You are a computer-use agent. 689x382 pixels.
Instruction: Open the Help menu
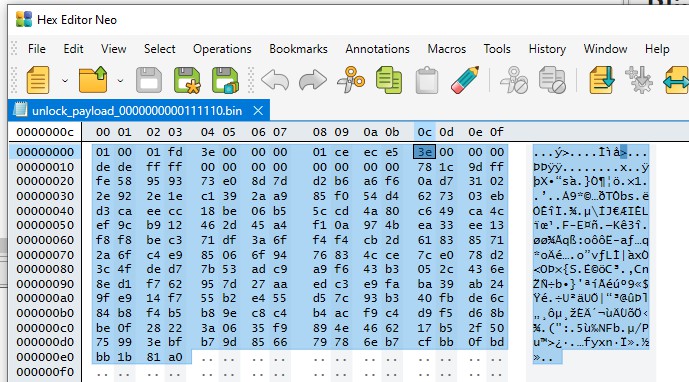click(657, 49)
